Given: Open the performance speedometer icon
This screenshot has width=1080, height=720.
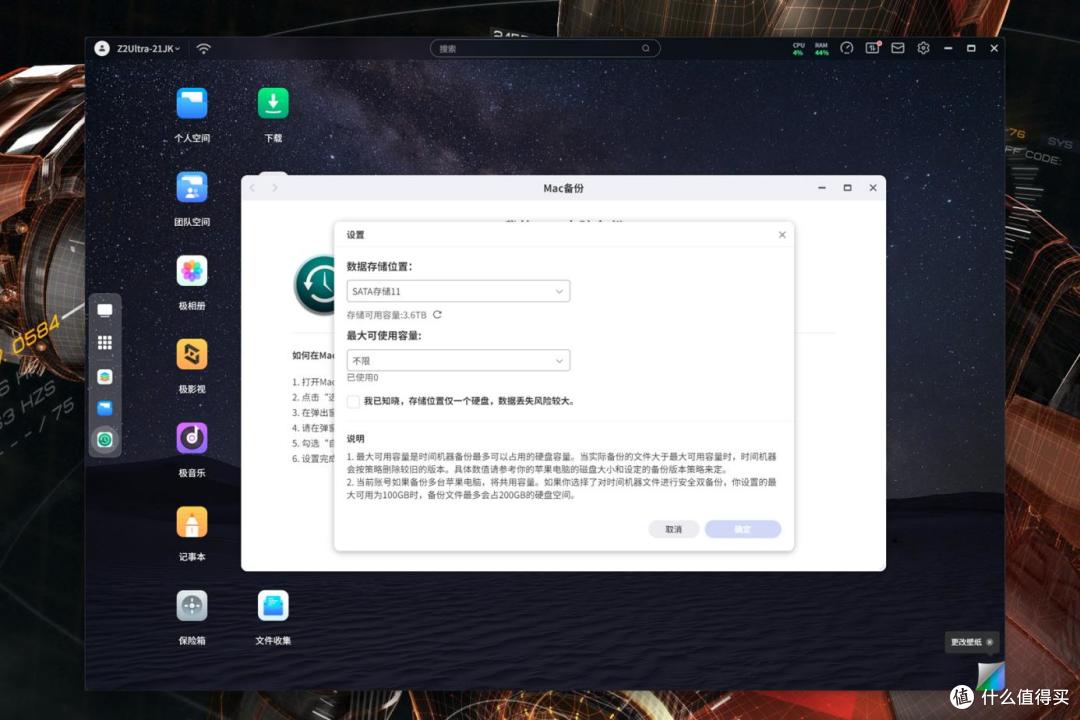Looking at the screenshot, I should coord(847,48).
